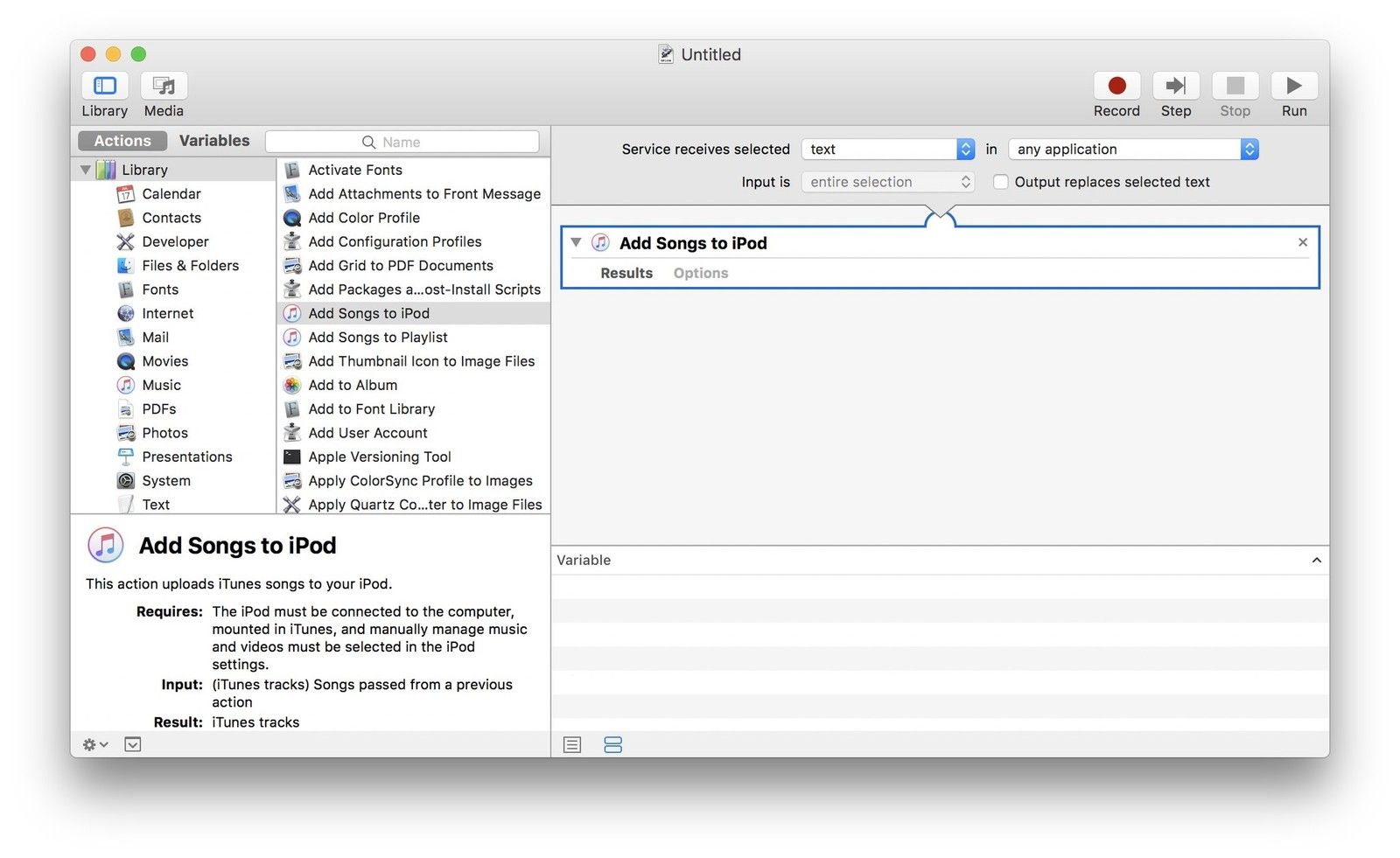1400x858 pixels.
Task: Switch to the Variables tab
Action: tap(214, 141)
